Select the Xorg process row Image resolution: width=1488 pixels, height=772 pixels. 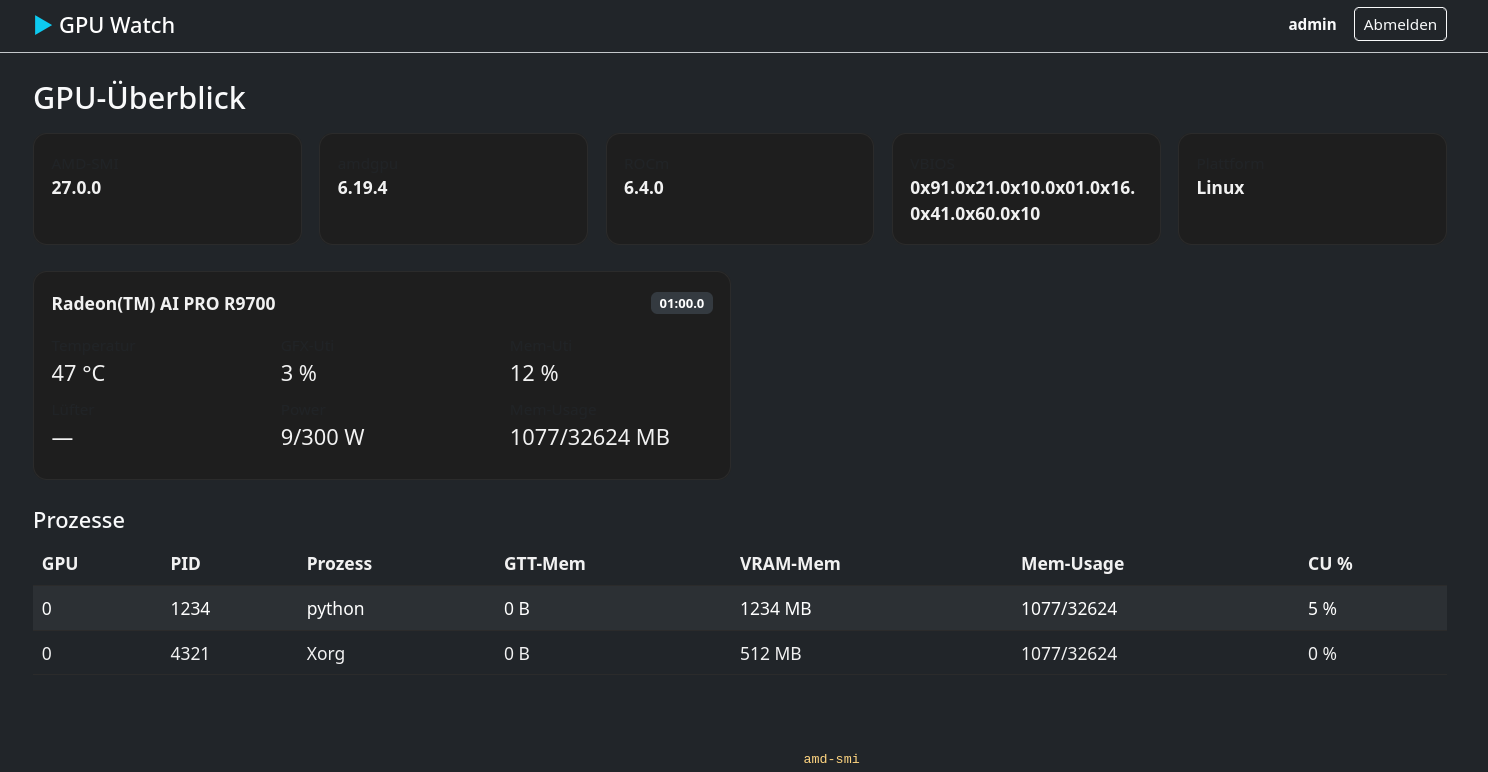tap(740, 653)
